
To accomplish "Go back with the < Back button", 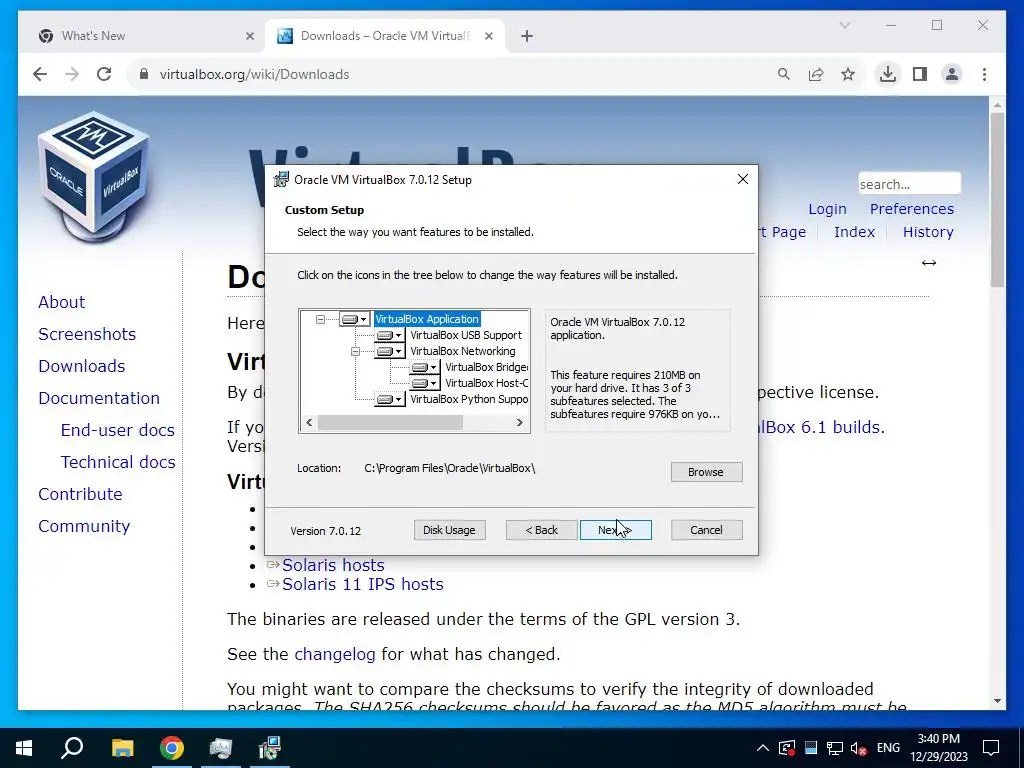I will pyautogui.click(x=541, y=530).
